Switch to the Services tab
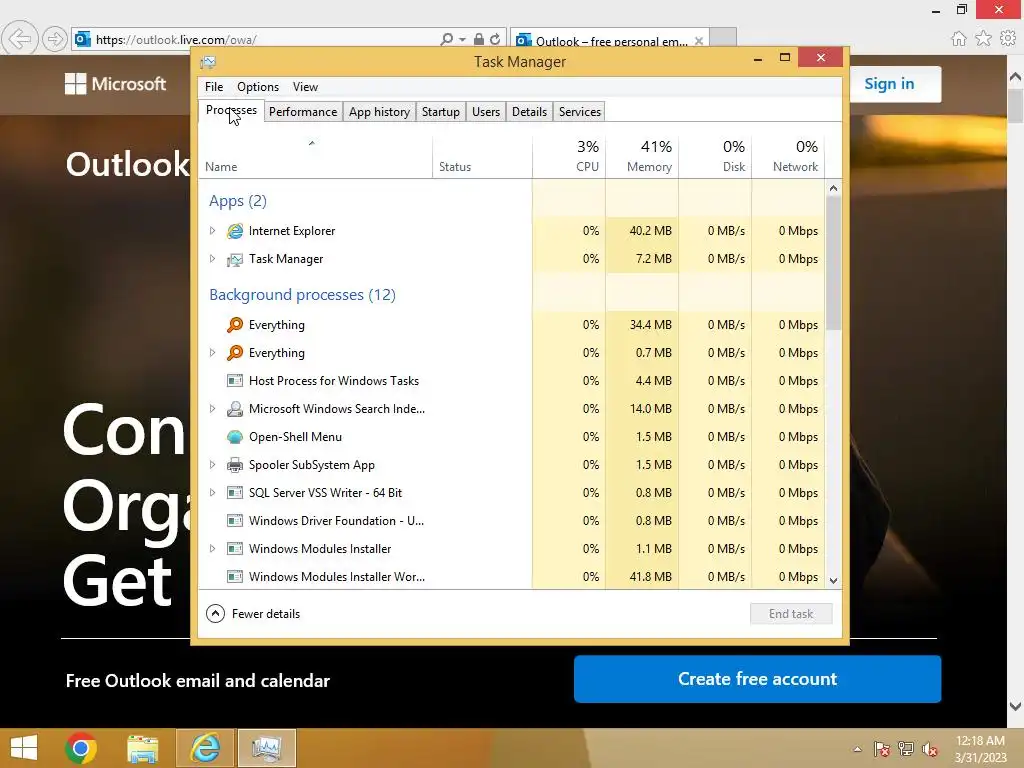This screenshot has height=768, width=1024. (x=579, y=112)
